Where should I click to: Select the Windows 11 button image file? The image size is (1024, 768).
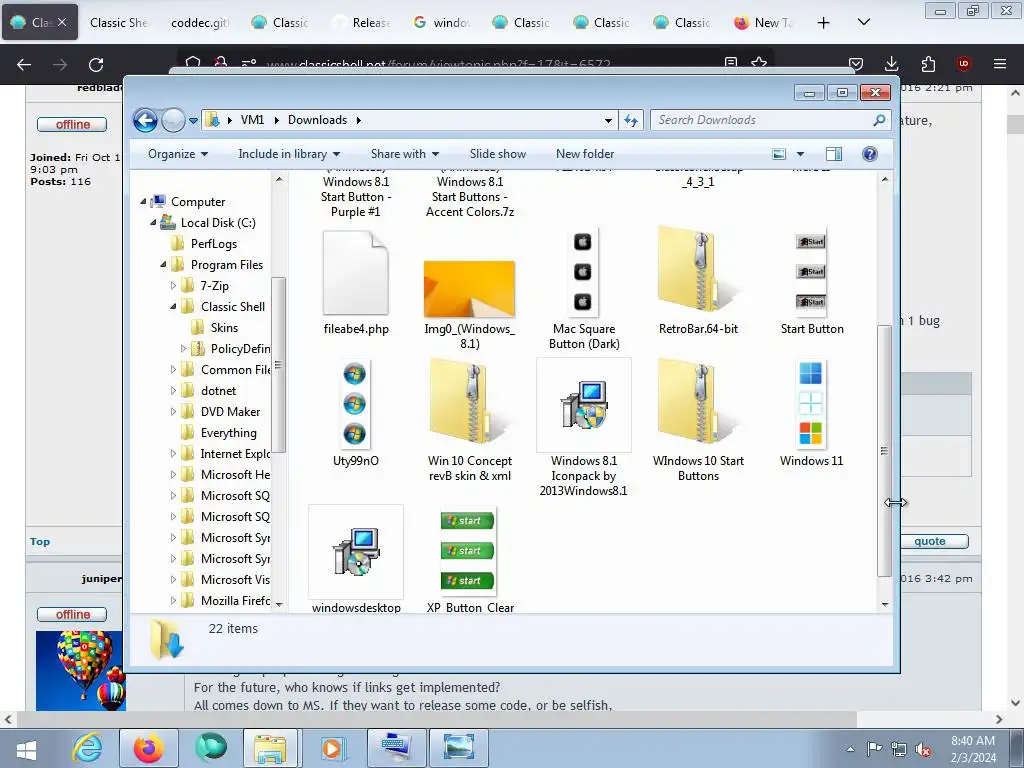coord(810,405)
